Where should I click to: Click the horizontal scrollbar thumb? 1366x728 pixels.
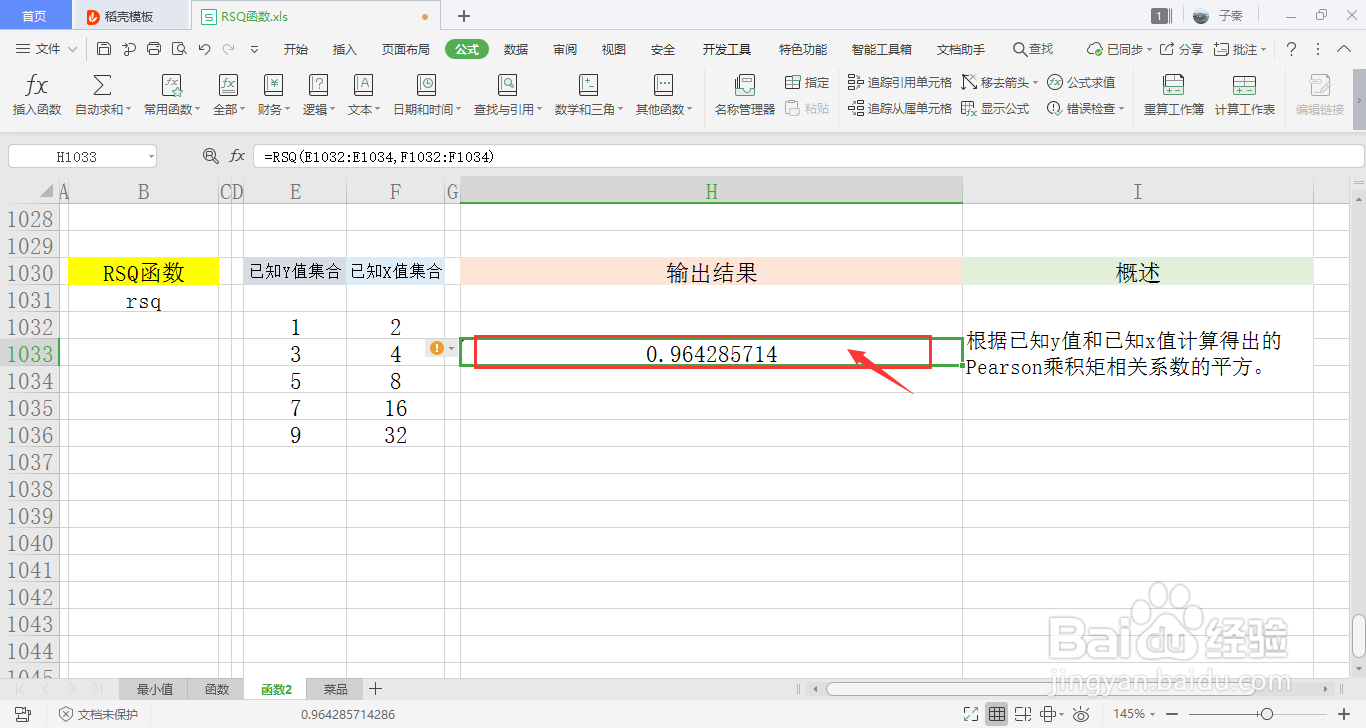[x=1040, y=689]
